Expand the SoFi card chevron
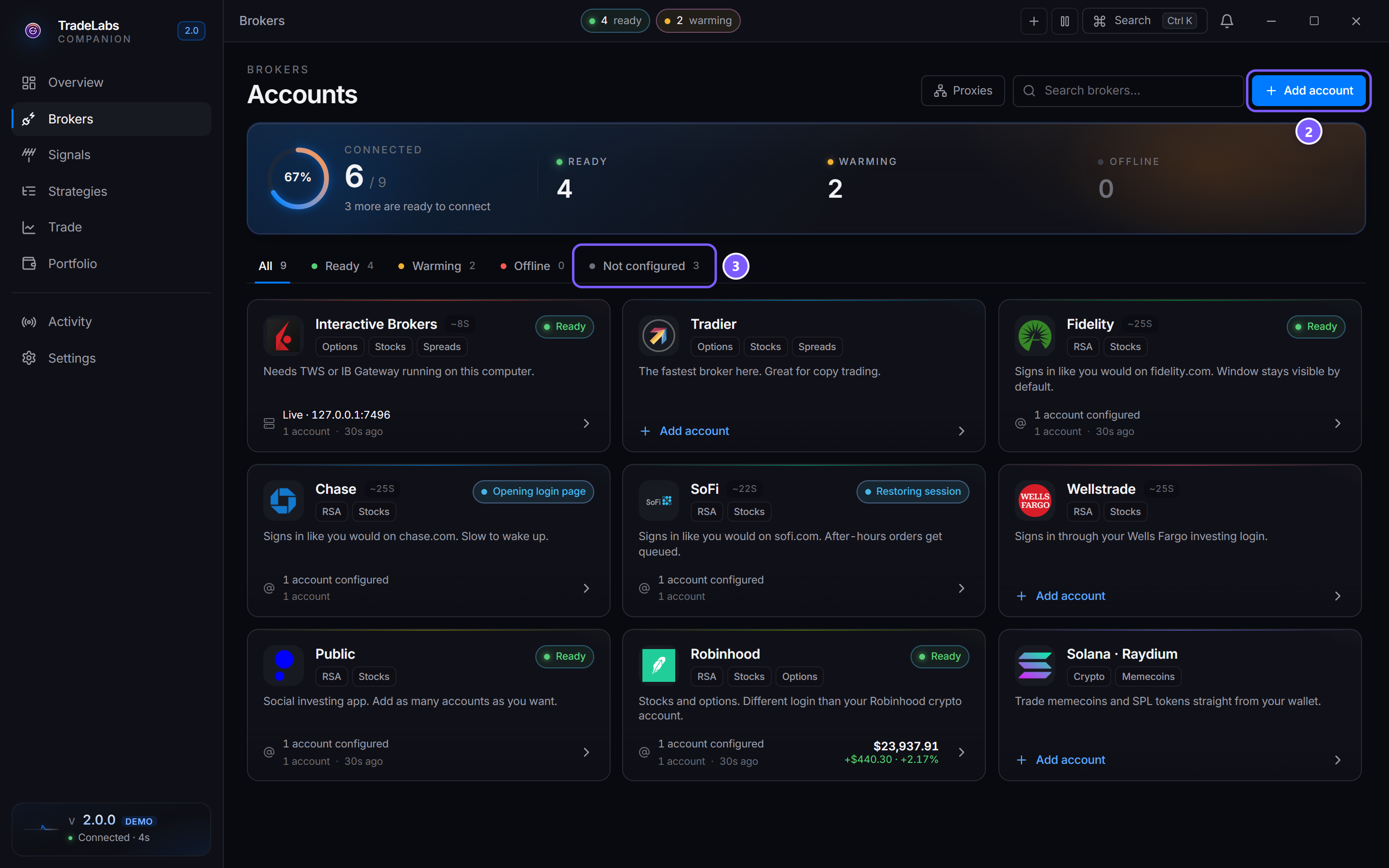Screen dimensions: 1389x868 [x=961, y=588]
